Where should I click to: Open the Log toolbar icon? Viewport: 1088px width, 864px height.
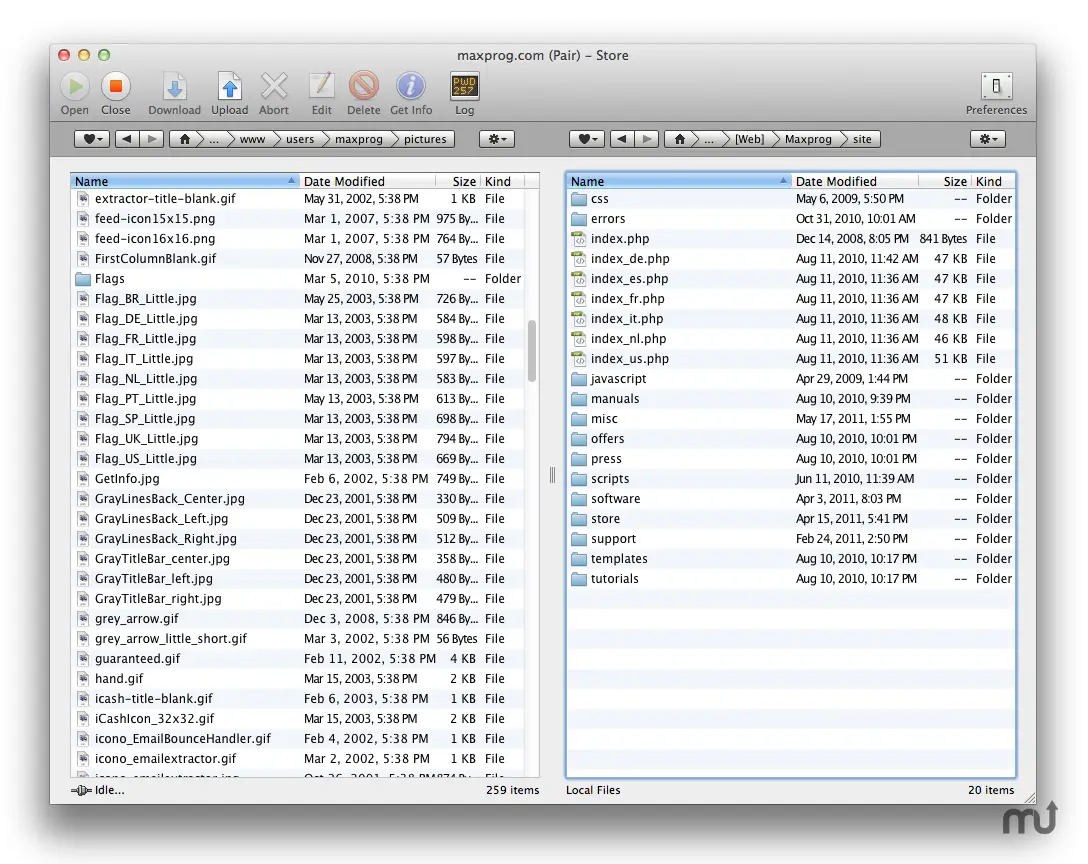pyautogui.click(x=464, y=87)
